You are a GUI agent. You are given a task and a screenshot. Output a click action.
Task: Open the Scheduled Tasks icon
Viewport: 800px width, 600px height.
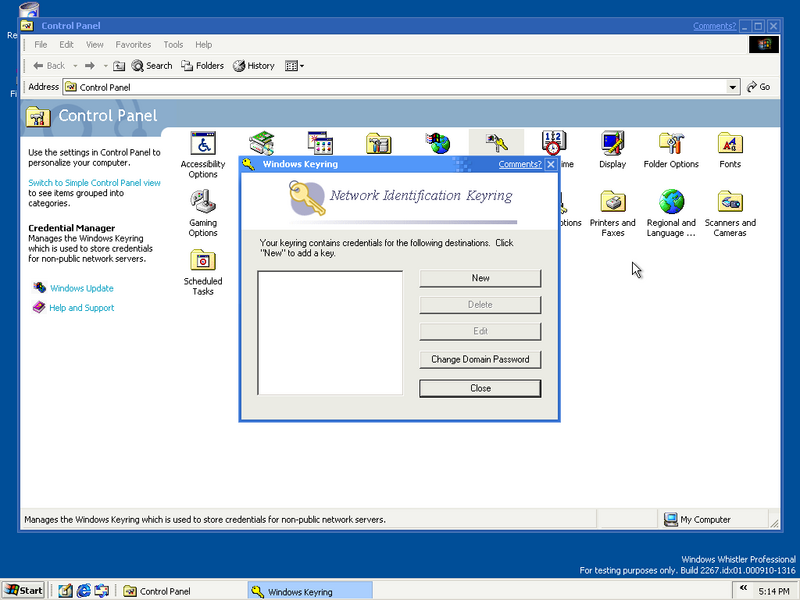click(203, 272)
